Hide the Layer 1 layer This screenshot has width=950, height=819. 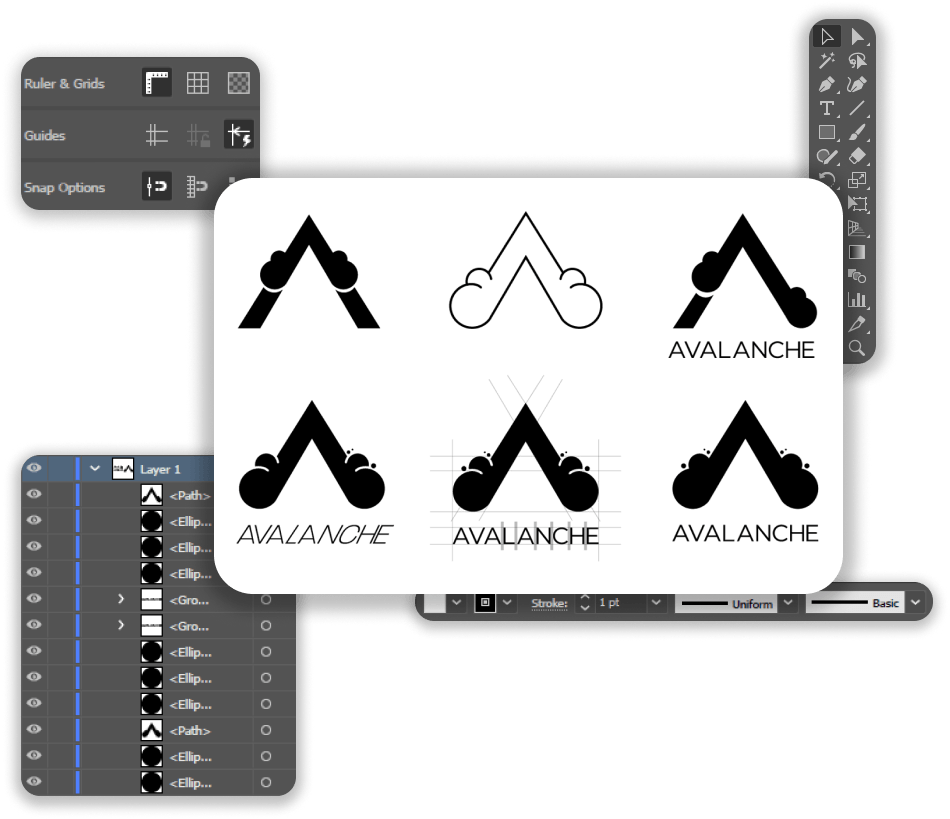click(x=33, y=468)
